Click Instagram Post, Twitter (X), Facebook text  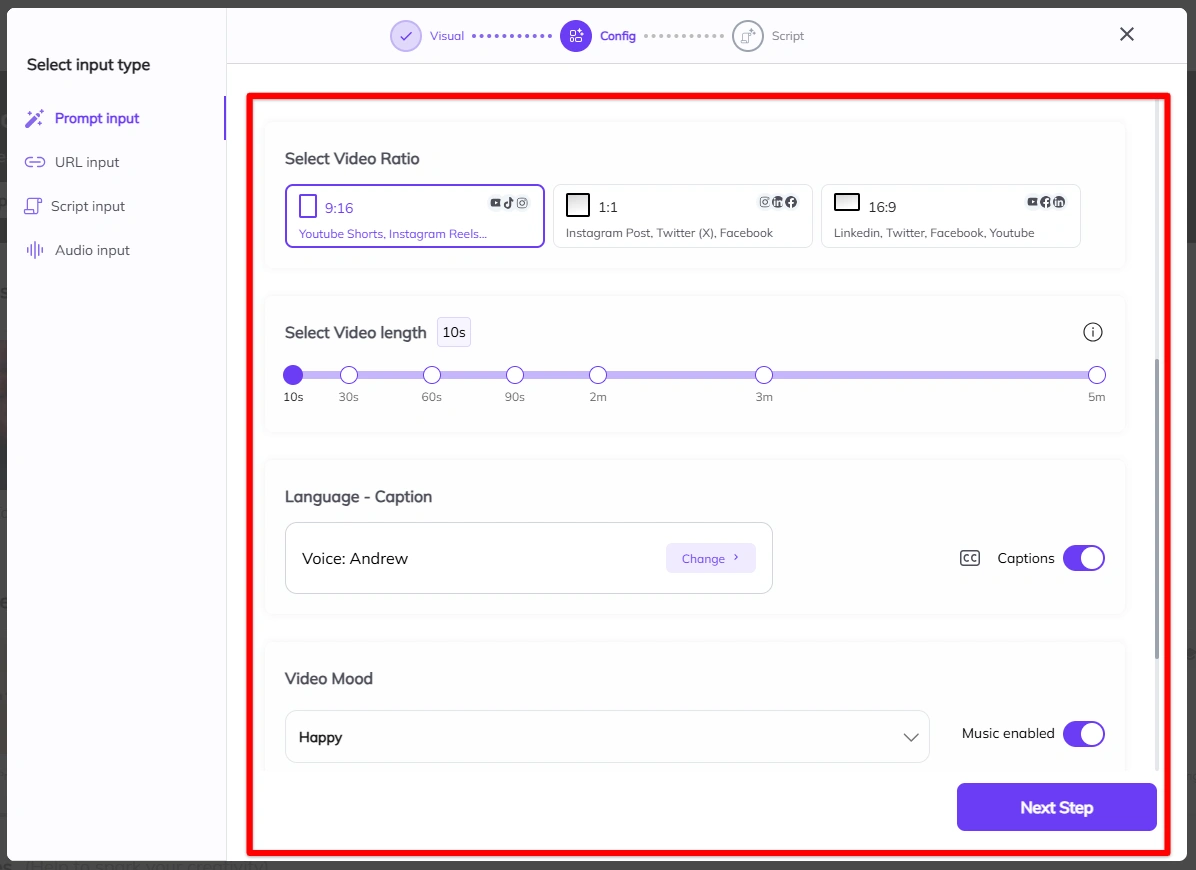669,233
